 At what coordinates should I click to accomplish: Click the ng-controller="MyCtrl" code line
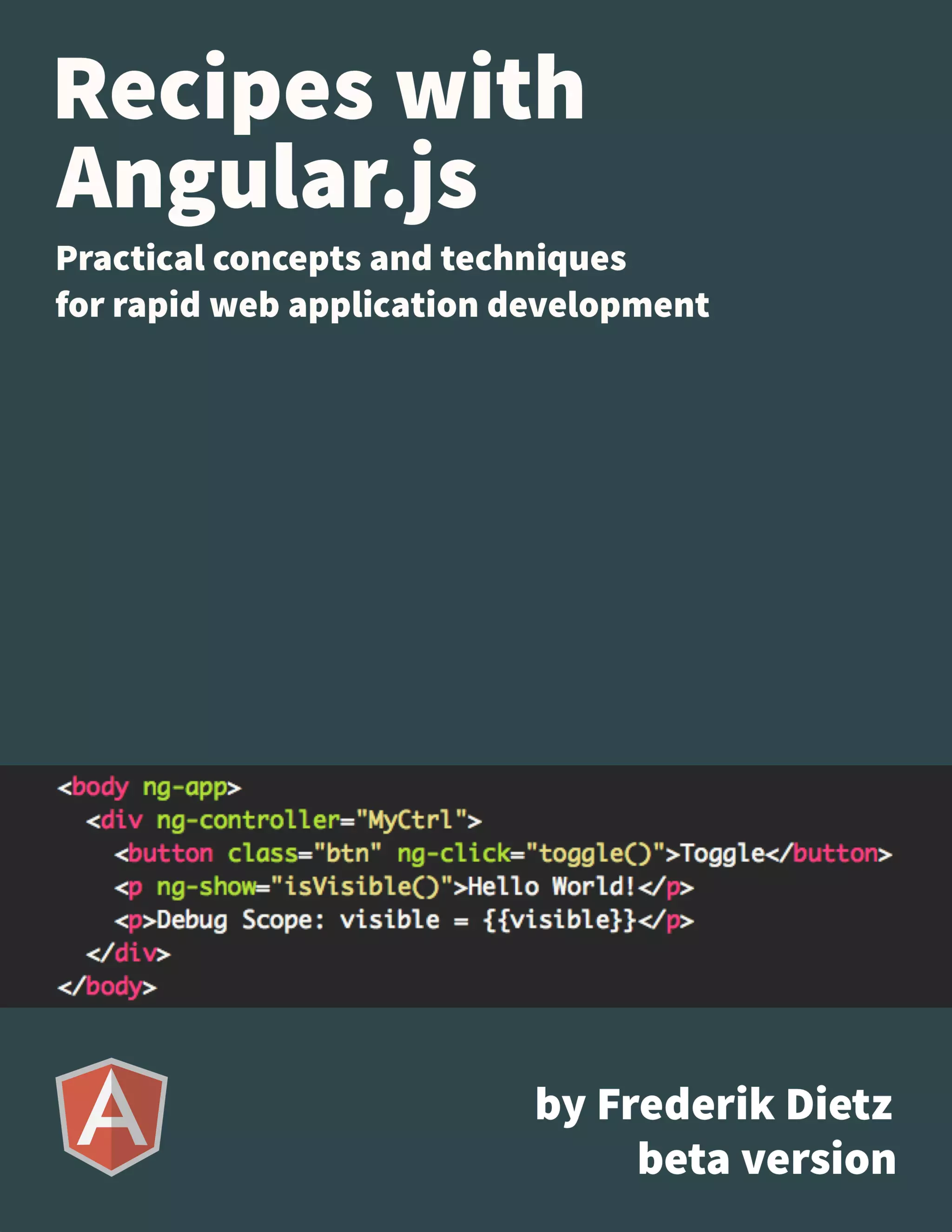click(284, 820)
